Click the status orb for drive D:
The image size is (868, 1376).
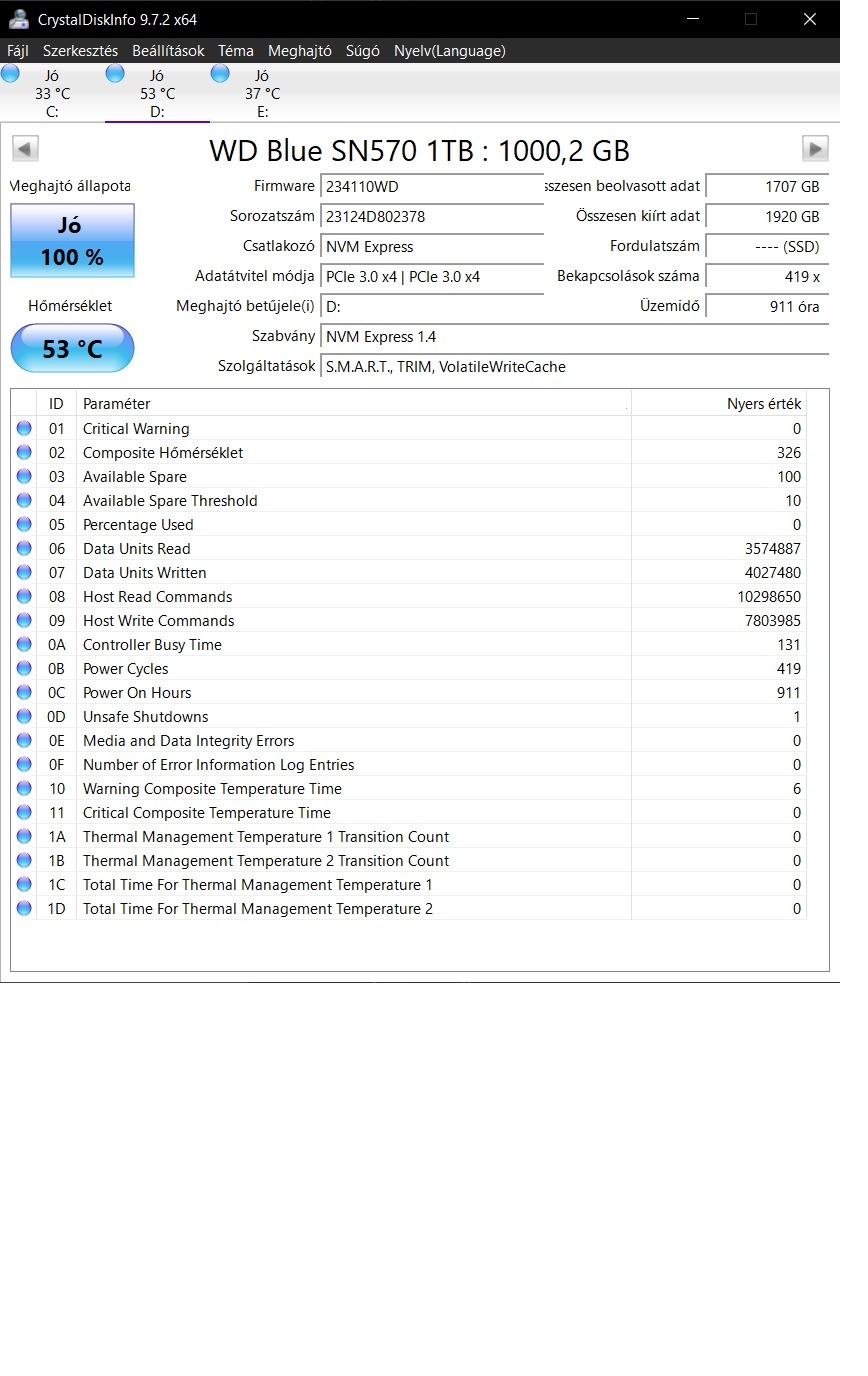tap(115, 72)
